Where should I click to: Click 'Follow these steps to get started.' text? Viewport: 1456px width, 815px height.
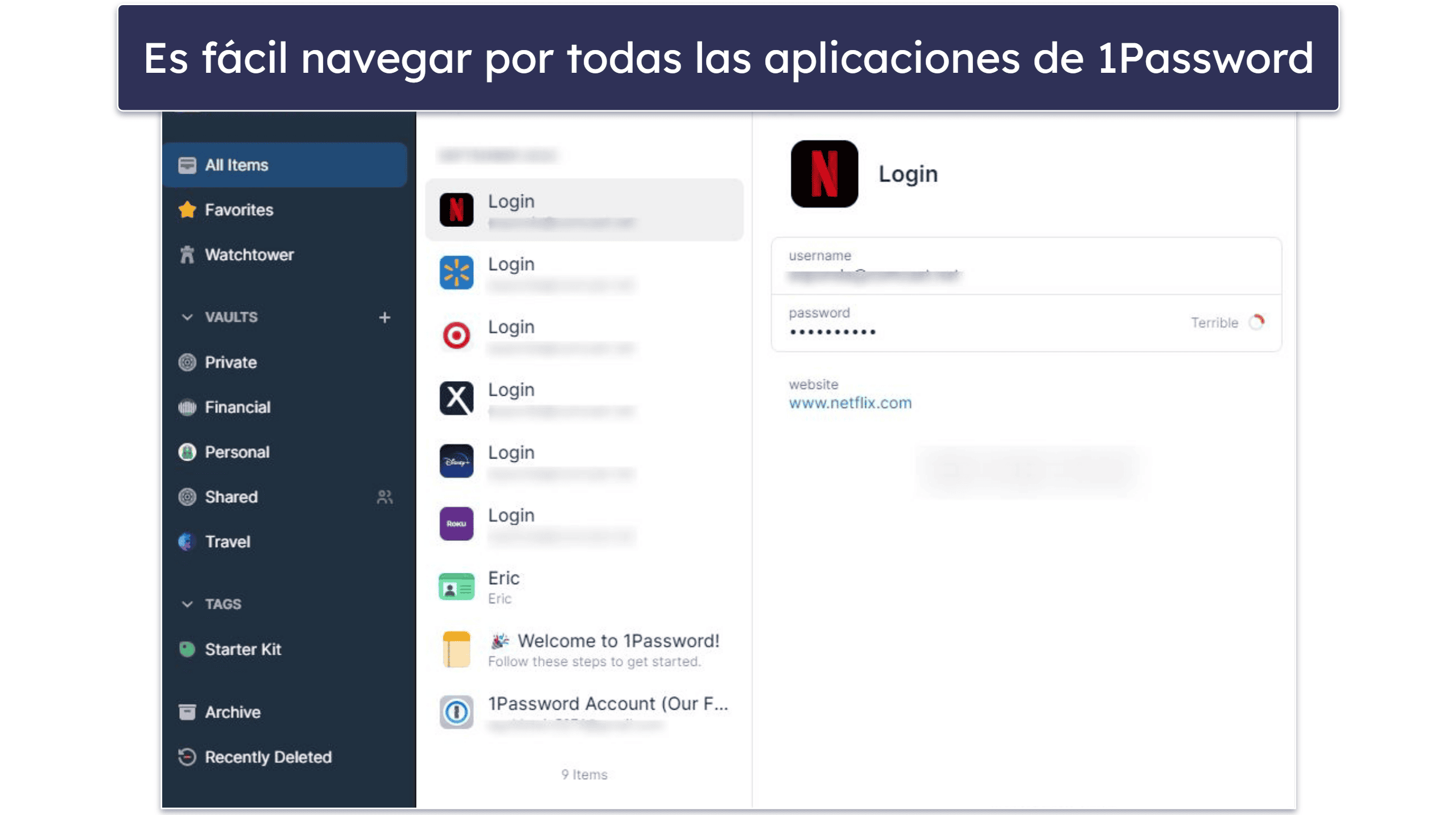[594, 661]
